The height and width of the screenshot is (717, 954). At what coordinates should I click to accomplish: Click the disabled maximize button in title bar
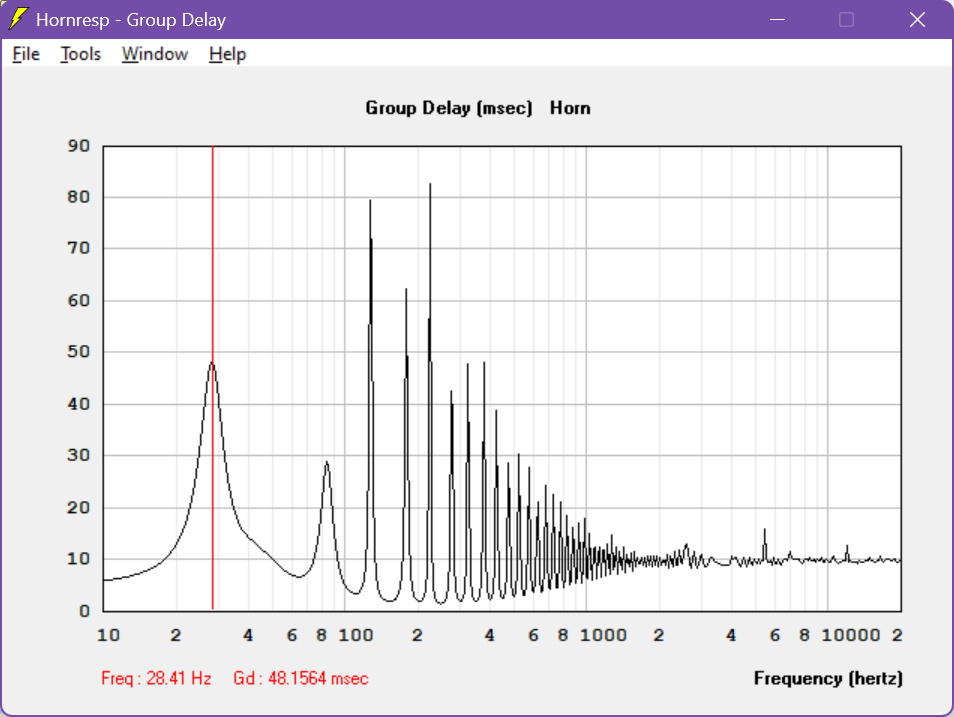(846, 19)
